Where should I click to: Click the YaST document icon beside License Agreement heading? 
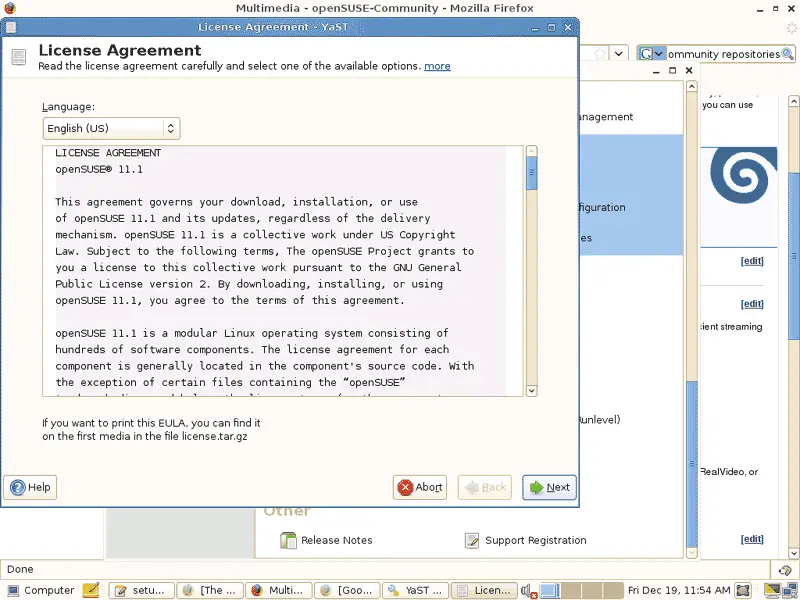click(x=19, y=57)
